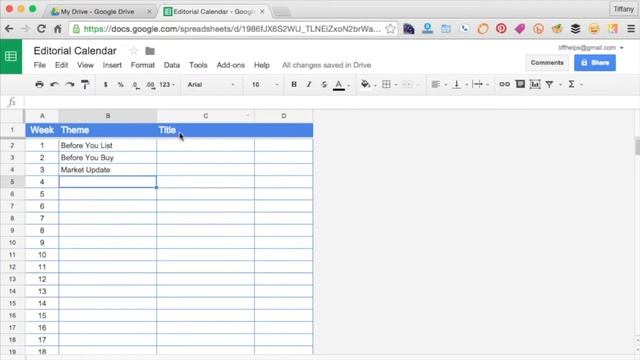Rename the Editorial Calendar title
Screen dimensions: 640x360
(75, 51)
